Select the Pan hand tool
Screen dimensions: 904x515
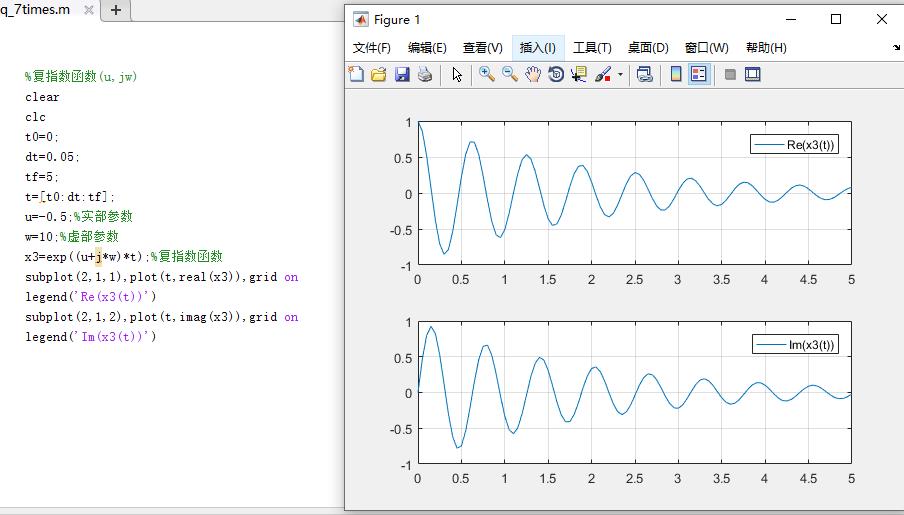pos(533,74)
